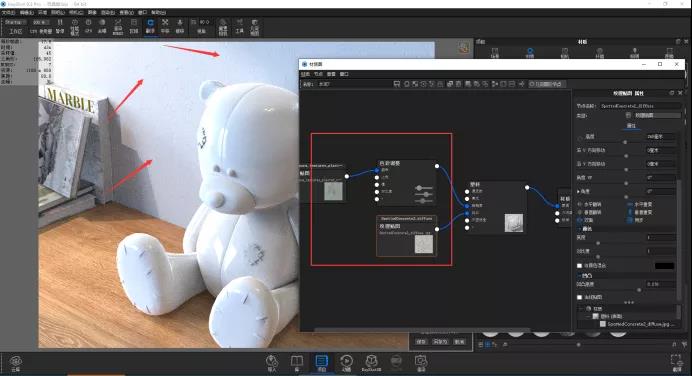Click thumbnail size slider below material balls
The width and height of the screenshot is (692, 376).
tap(579, 344)
